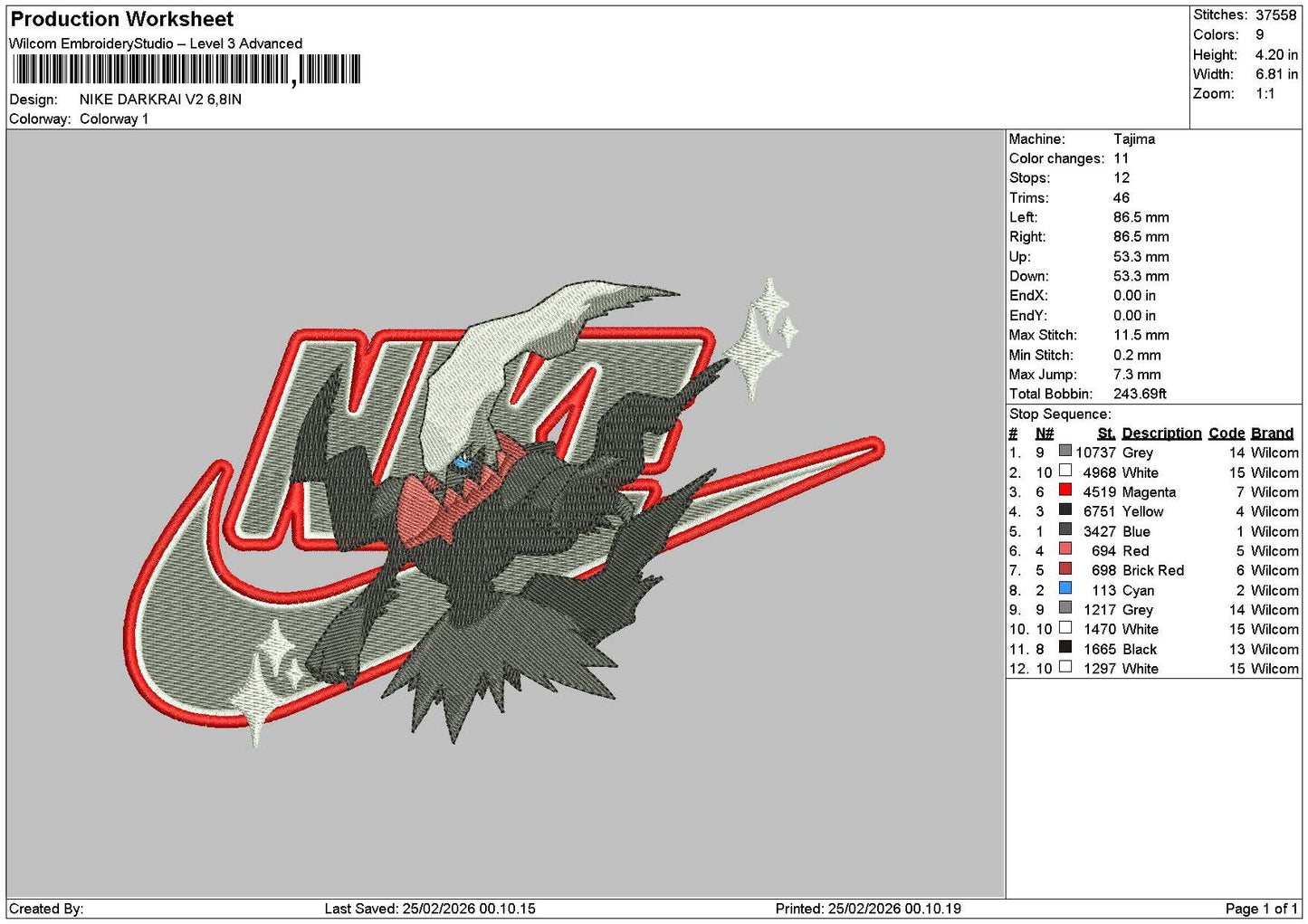Click the Stitches value 37558
This screenshot has height=924, width=1308.
[1276, 15]
